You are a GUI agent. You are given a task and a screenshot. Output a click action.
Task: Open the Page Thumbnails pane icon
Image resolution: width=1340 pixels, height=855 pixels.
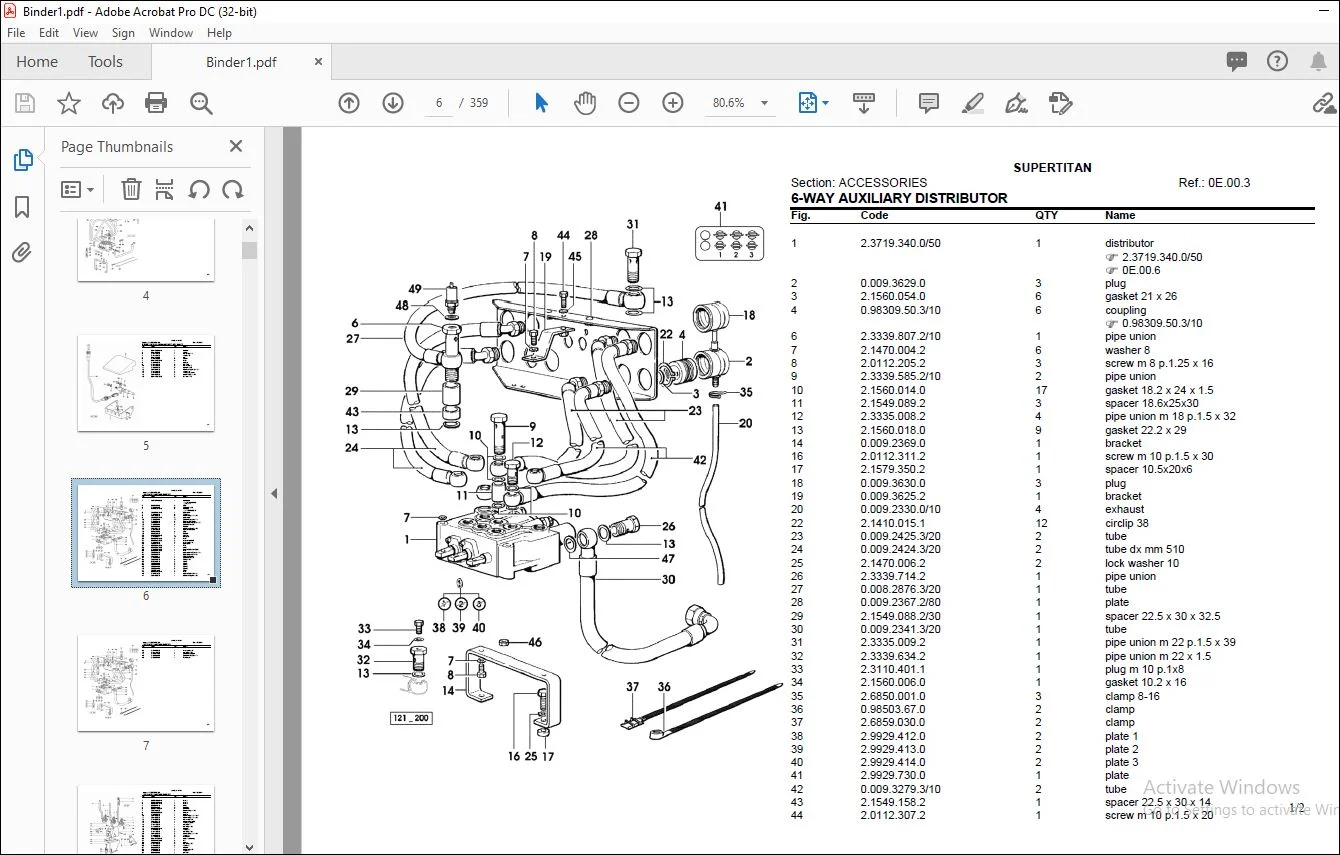tap(22, 160)
